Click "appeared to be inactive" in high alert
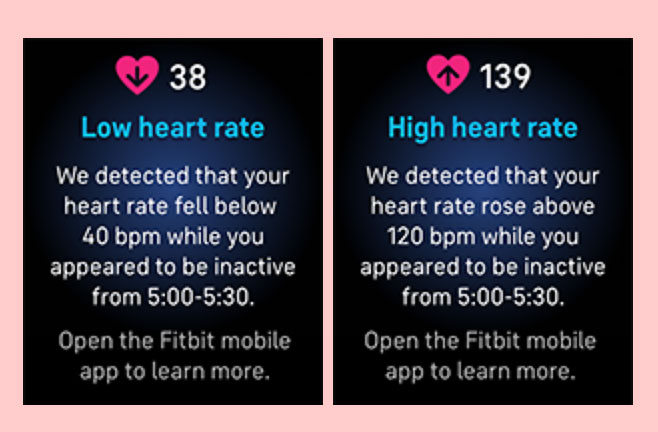The image size is (658, 432). pyautogui.click(x=482, y=267)
